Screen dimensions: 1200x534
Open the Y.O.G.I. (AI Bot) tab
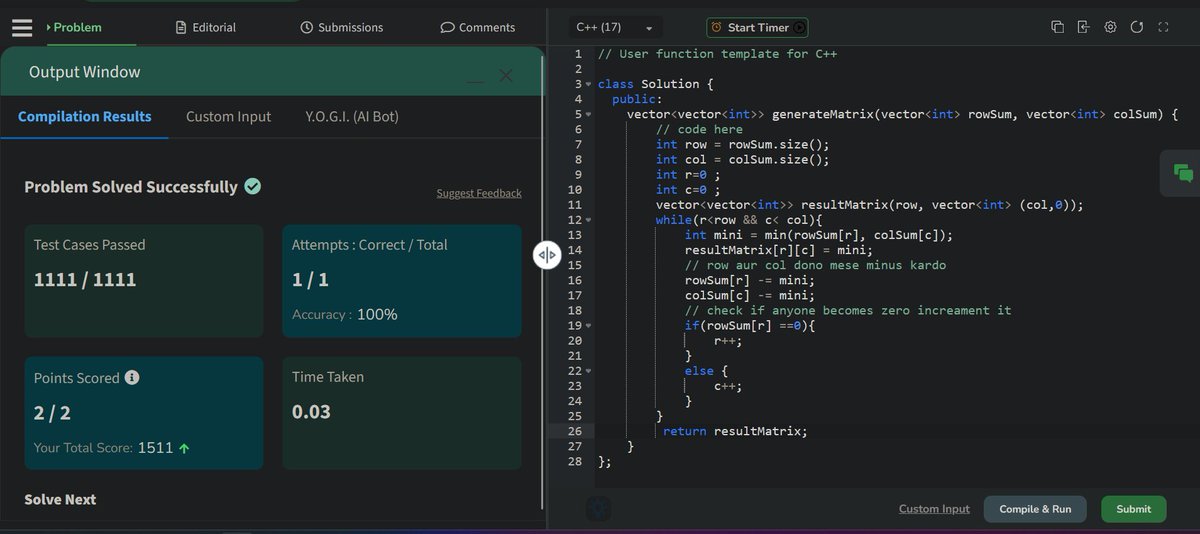(352, 117)
